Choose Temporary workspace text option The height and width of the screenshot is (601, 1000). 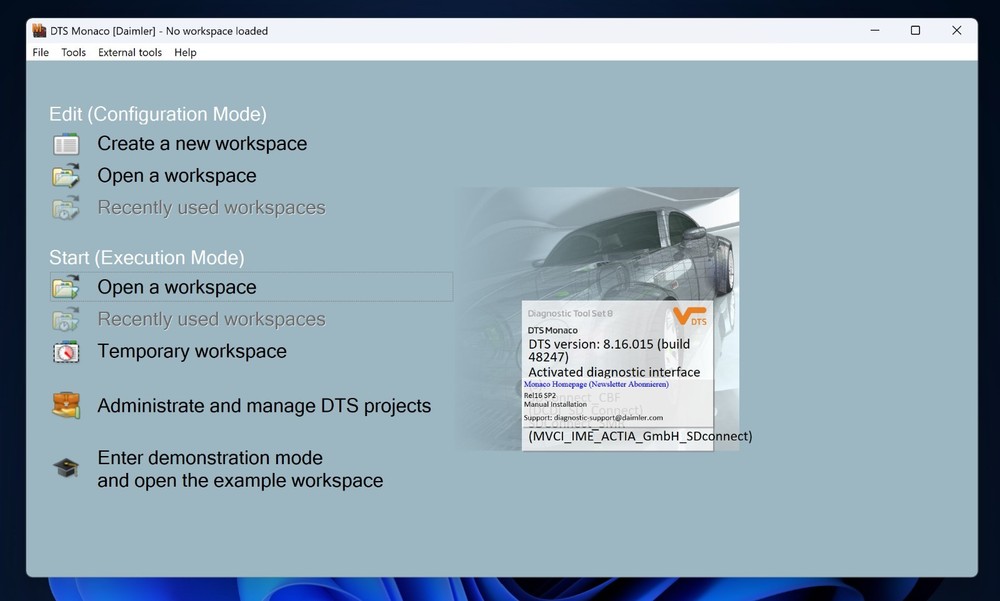point(192,352)
